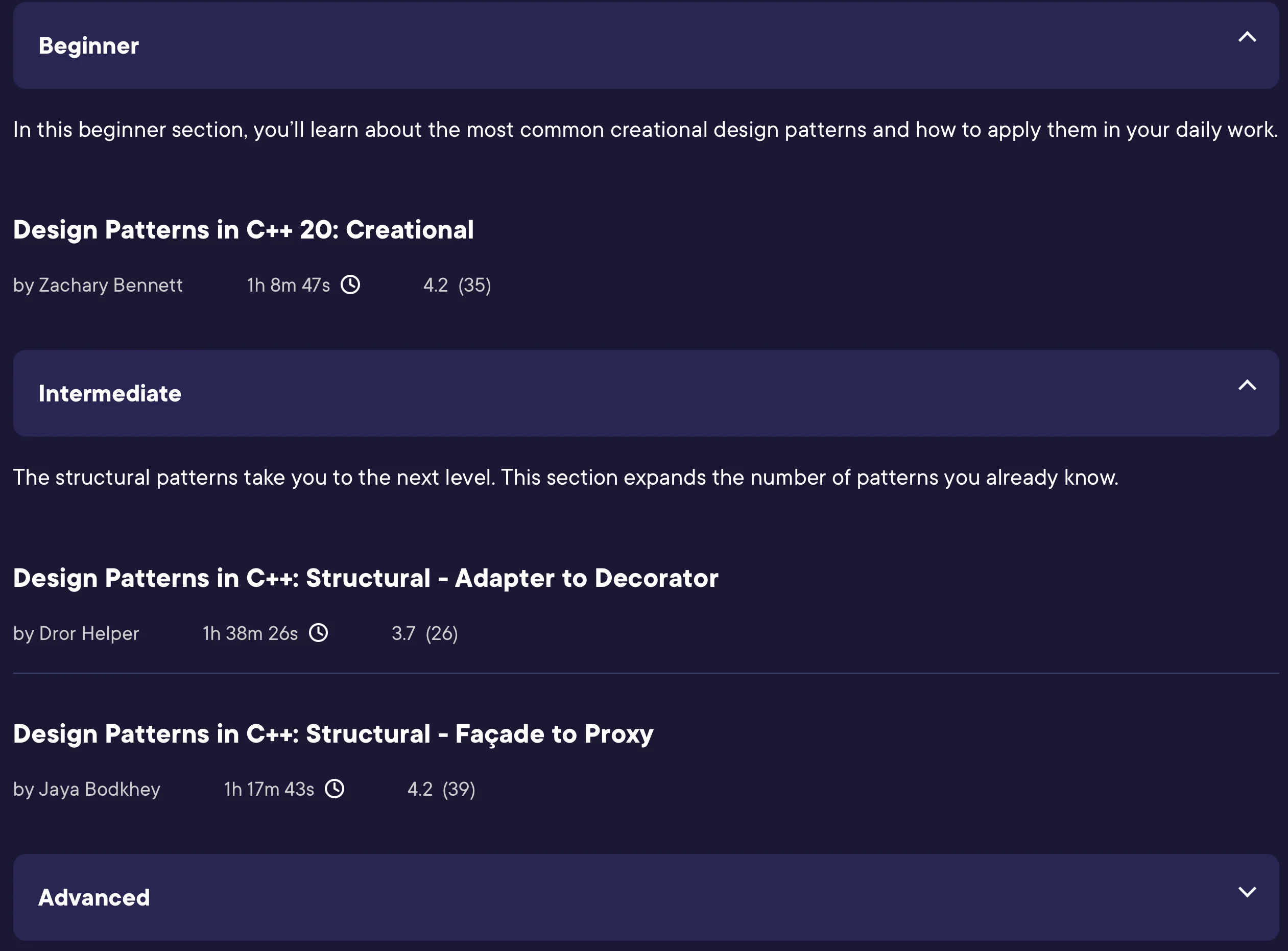Click the 1h 38m 26s duration text
The image size is (1288, 951).
point(250,633)
